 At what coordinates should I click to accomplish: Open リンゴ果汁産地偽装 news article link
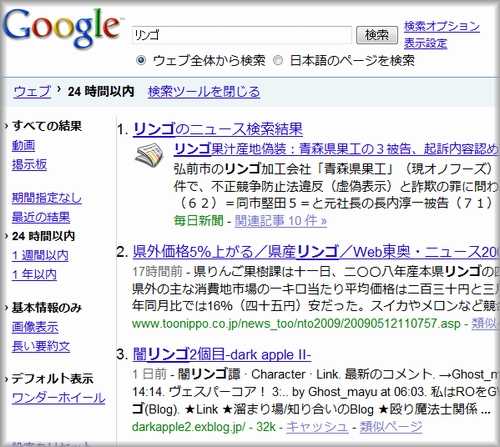point(336,149)
